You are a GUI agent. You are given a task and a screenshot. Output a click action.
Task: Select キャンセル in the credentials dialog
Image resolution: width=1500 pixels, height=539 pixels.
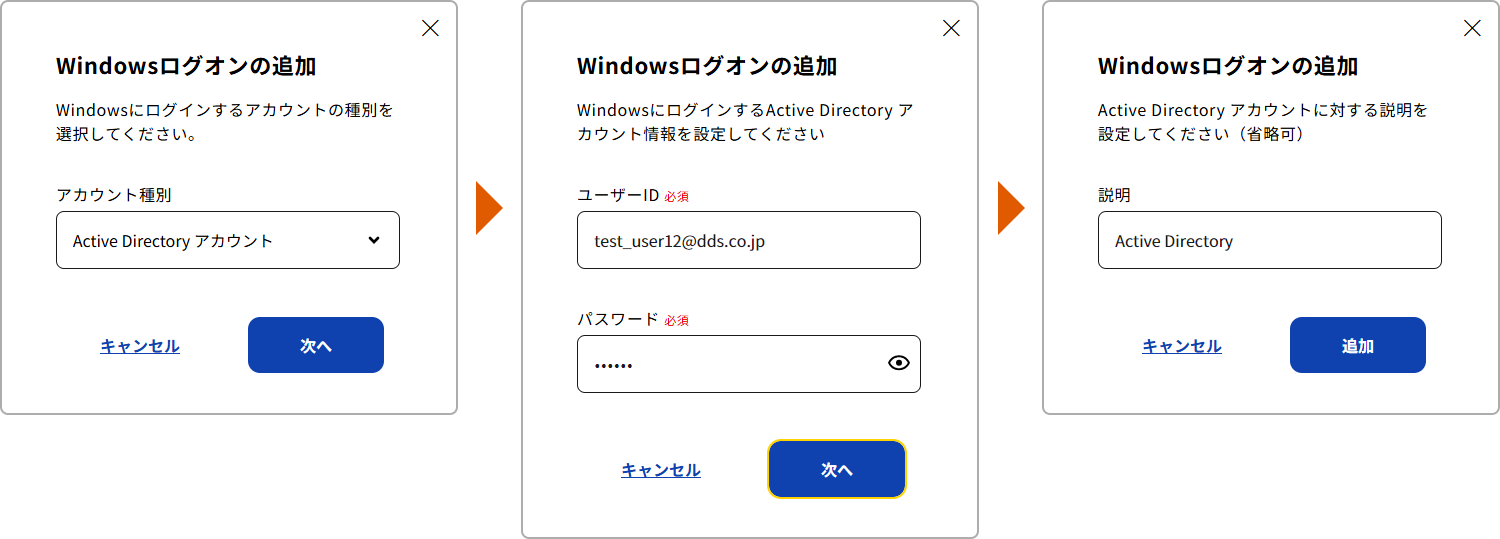[661, 470]
